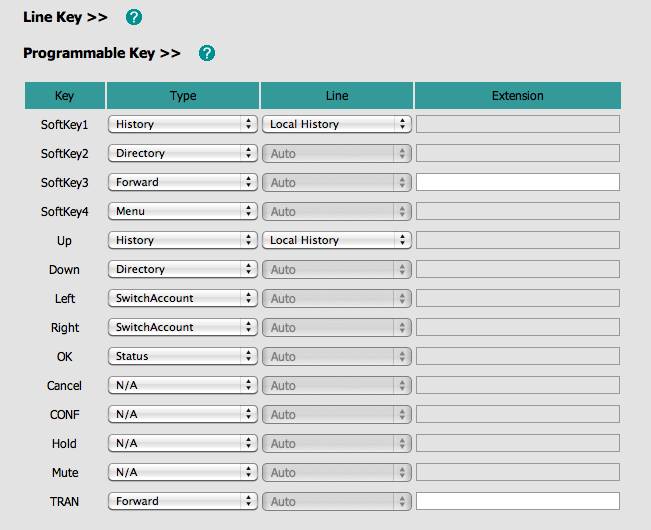Click Down key Auto Line dropdown

(337, 269)
